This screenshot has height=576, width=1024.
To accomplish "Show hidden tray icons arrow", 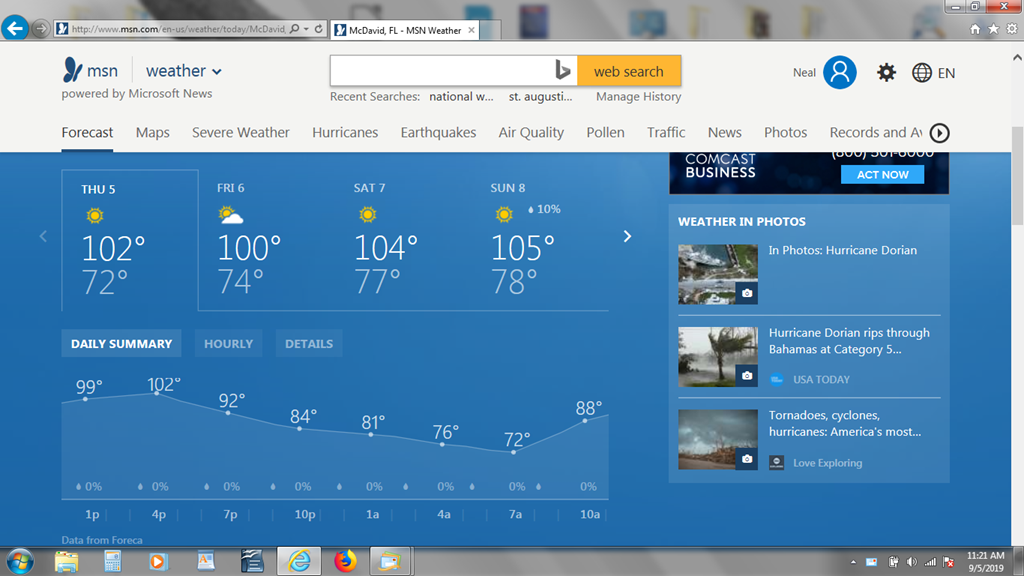I will pos(853,562).
